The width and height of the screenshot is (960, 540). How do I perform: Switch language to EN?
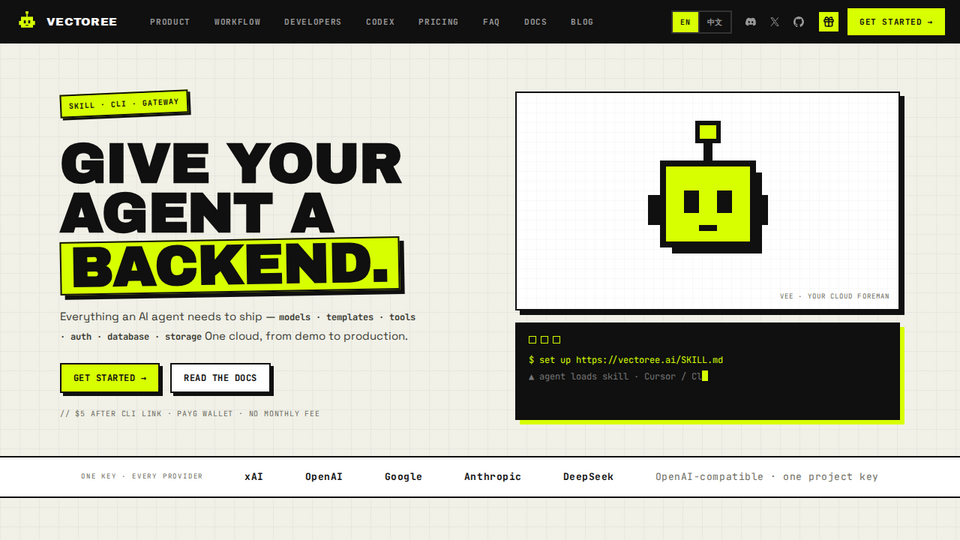pos(685,22)
